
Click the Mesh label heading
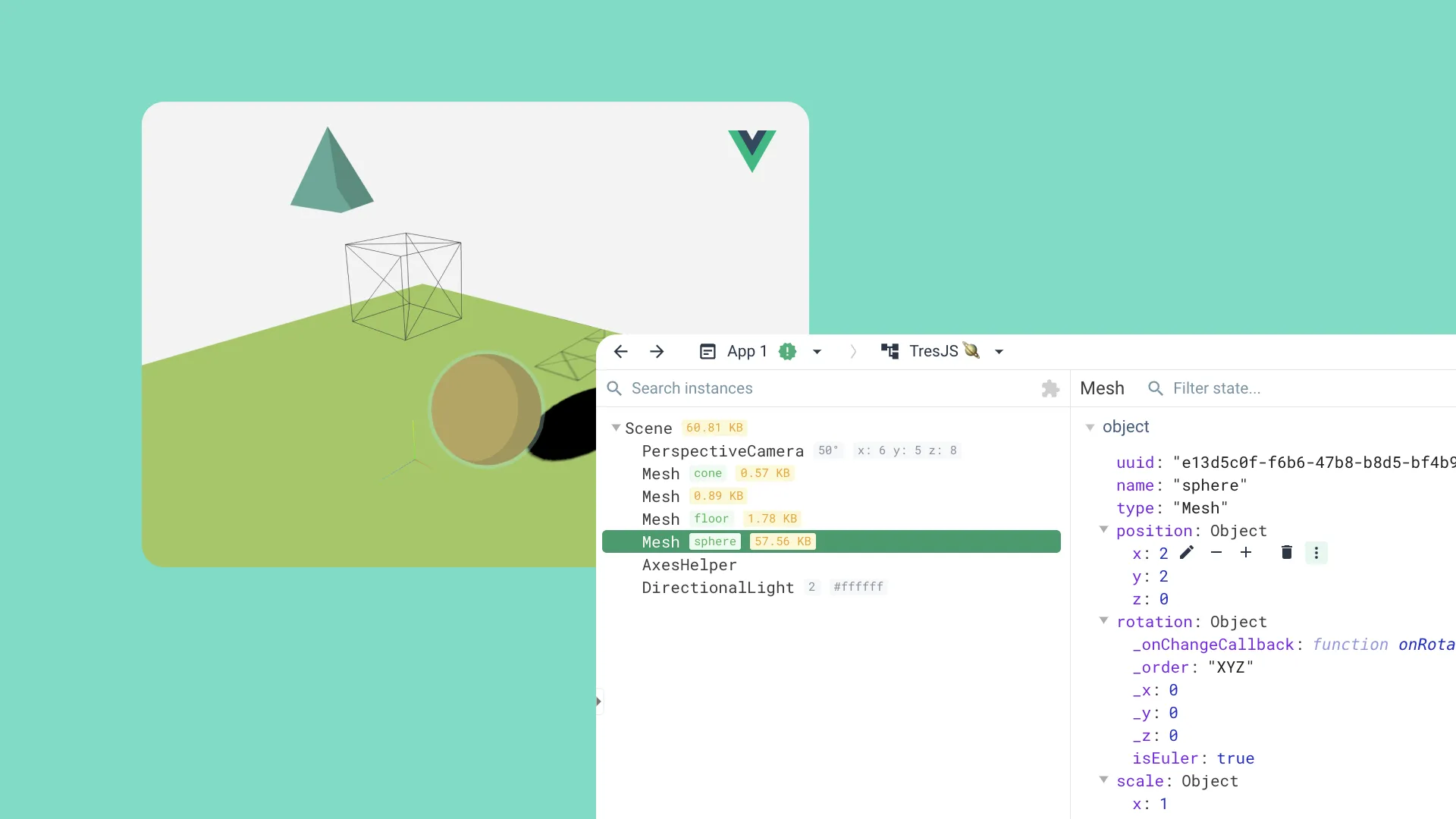click(1102, 388)
